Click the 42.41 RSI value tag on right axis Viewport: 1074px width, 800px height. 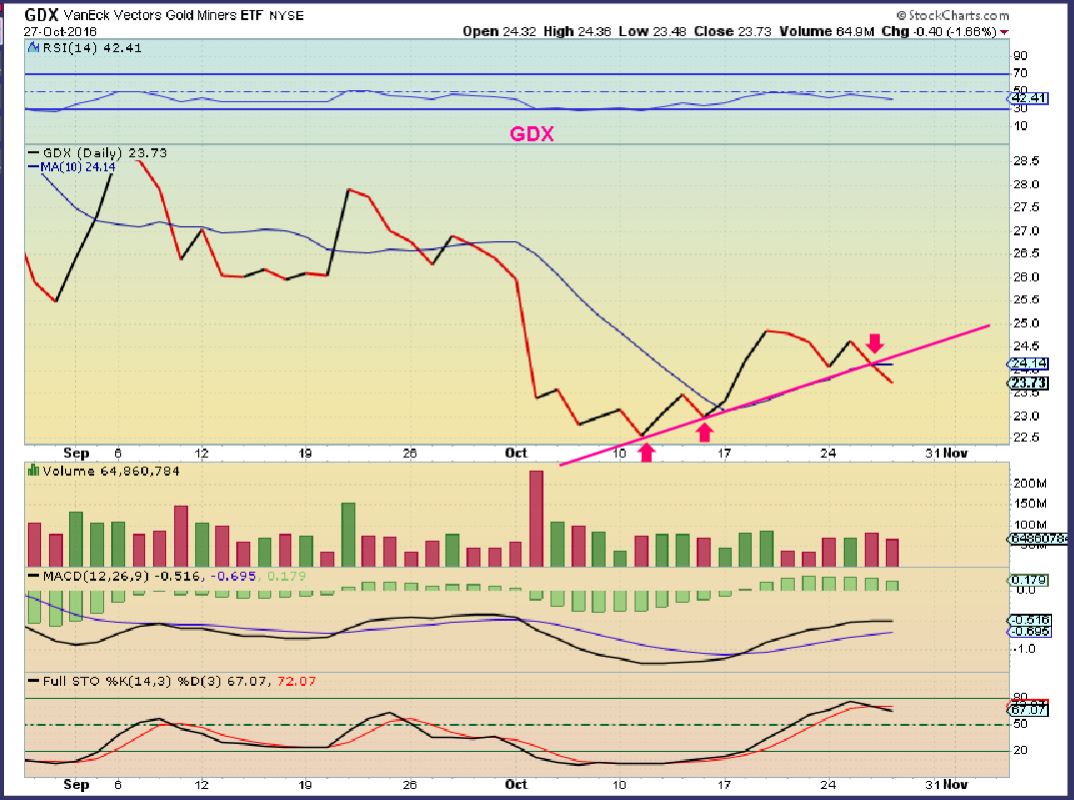click(1028, 98)
